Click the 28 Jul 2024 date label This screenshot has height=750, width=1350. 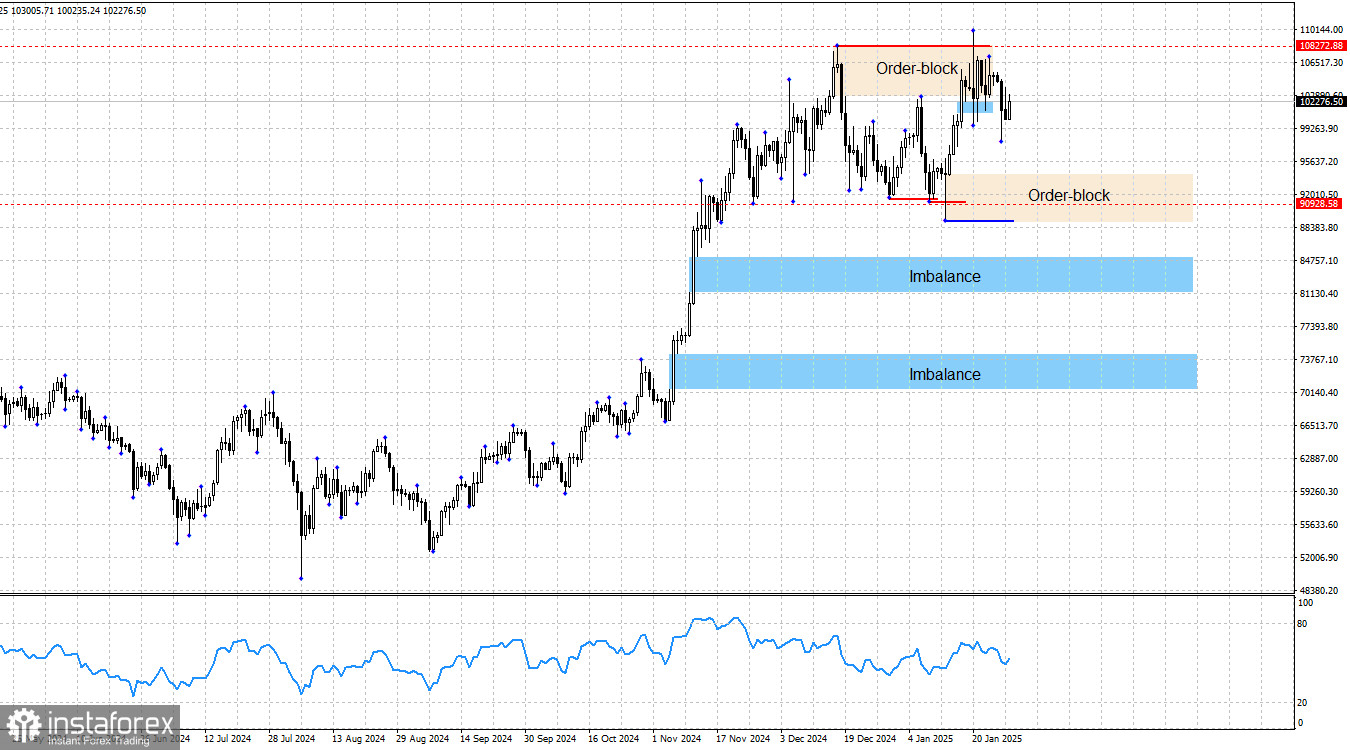click(292, 739)
